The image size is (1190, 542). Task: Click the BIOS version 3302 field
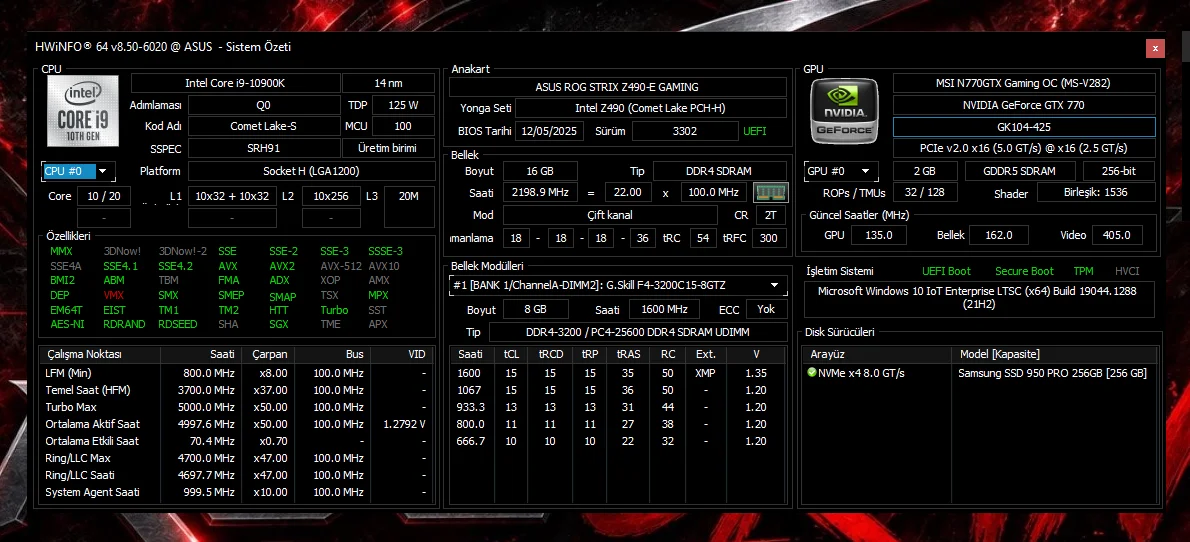(x=683, y=131)
